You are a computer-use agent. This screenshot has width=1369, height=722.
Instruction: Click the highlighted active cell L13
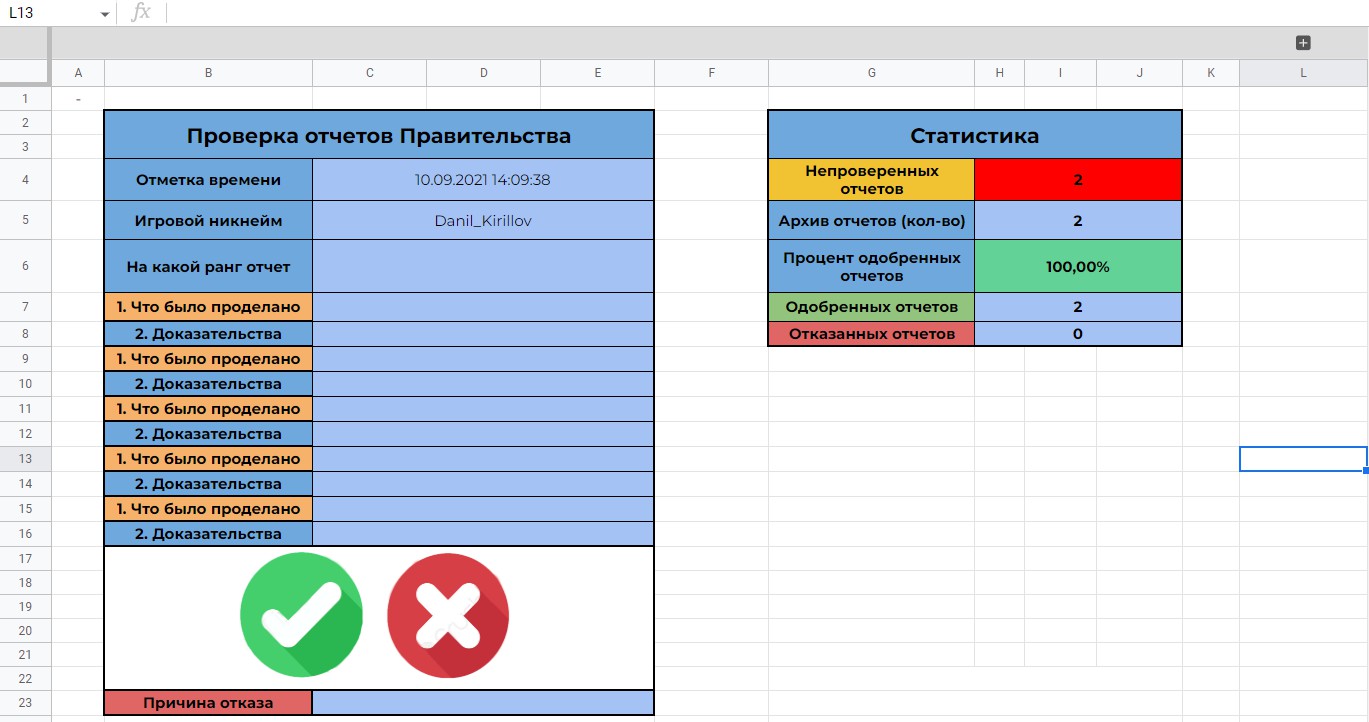[x=1304, y=459]
